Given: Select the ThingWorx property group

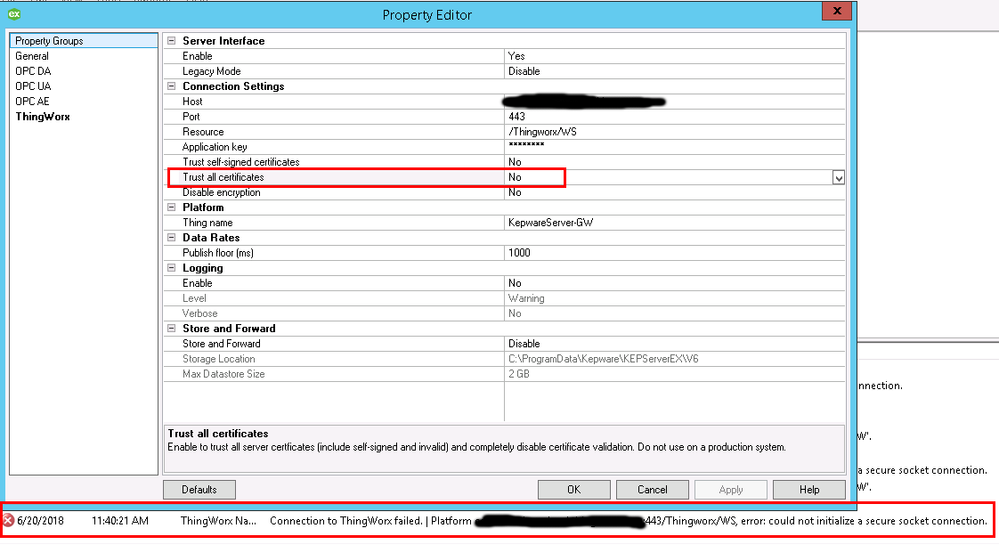Looking at the screenshot, I should coord(43,117).
